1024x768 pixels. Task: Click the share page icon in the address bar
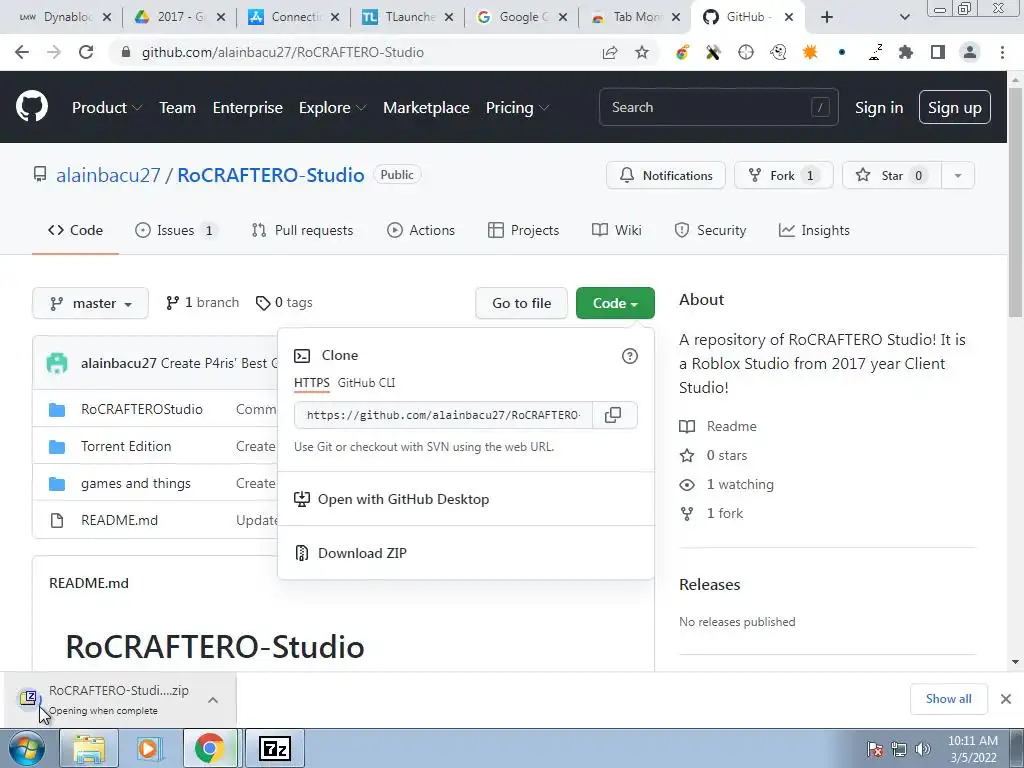tap(610, 52)
